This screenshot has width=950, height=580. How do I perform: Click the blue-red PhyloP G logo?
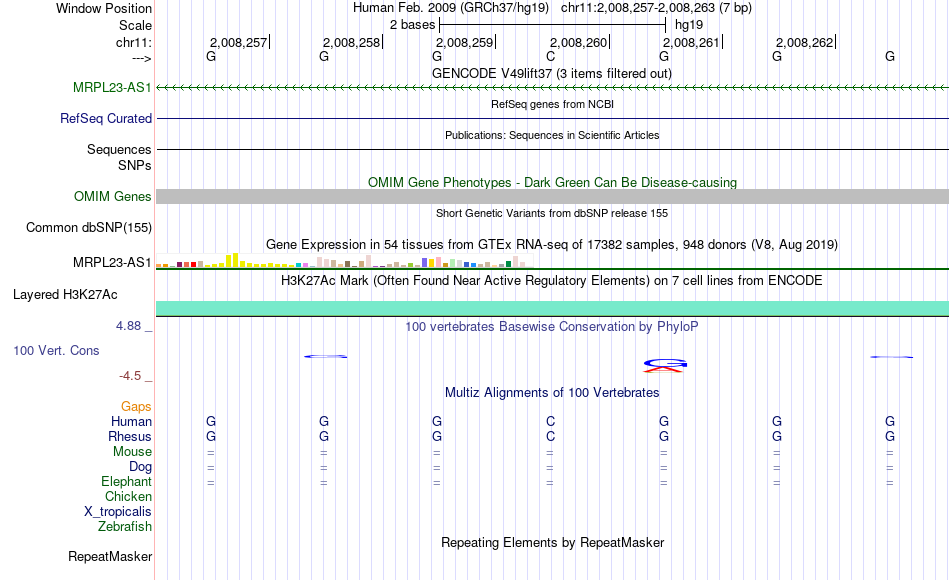click(x=665, y=365)
